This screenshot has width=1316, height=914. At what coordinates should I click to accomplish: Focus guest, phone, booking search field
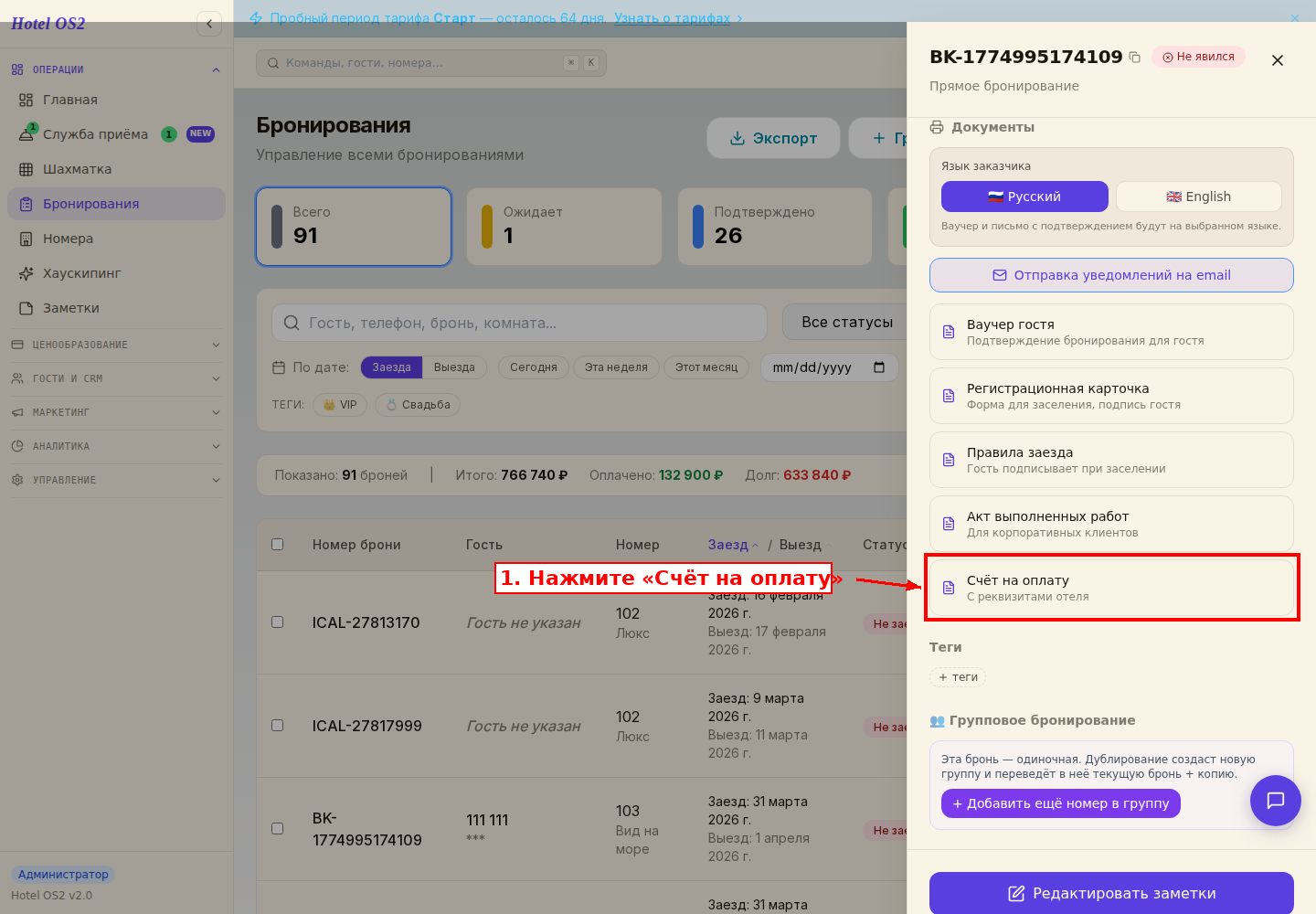pos(519,323)
